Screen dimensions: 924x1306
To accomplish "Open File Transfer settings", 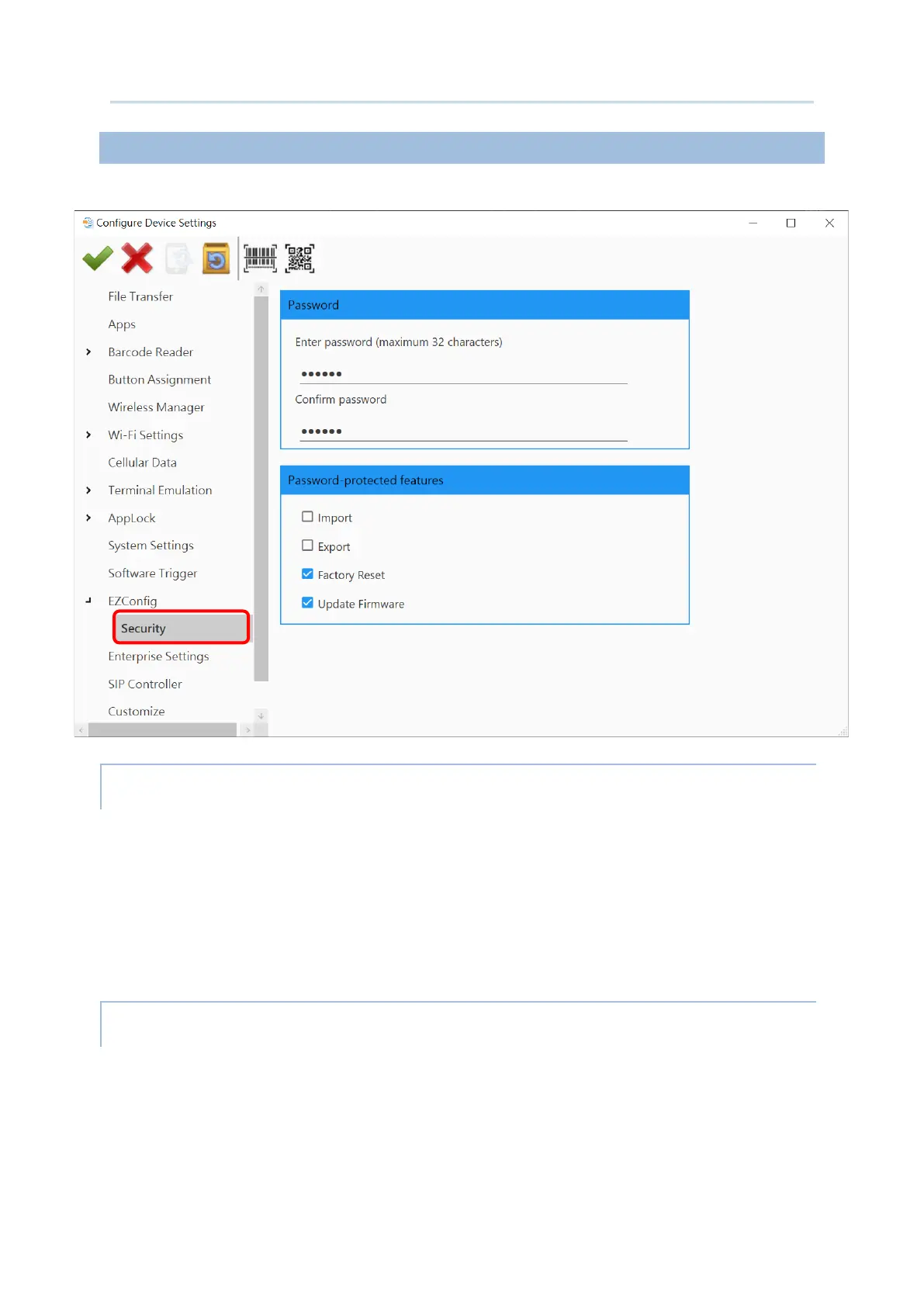I will pos(140,296).
